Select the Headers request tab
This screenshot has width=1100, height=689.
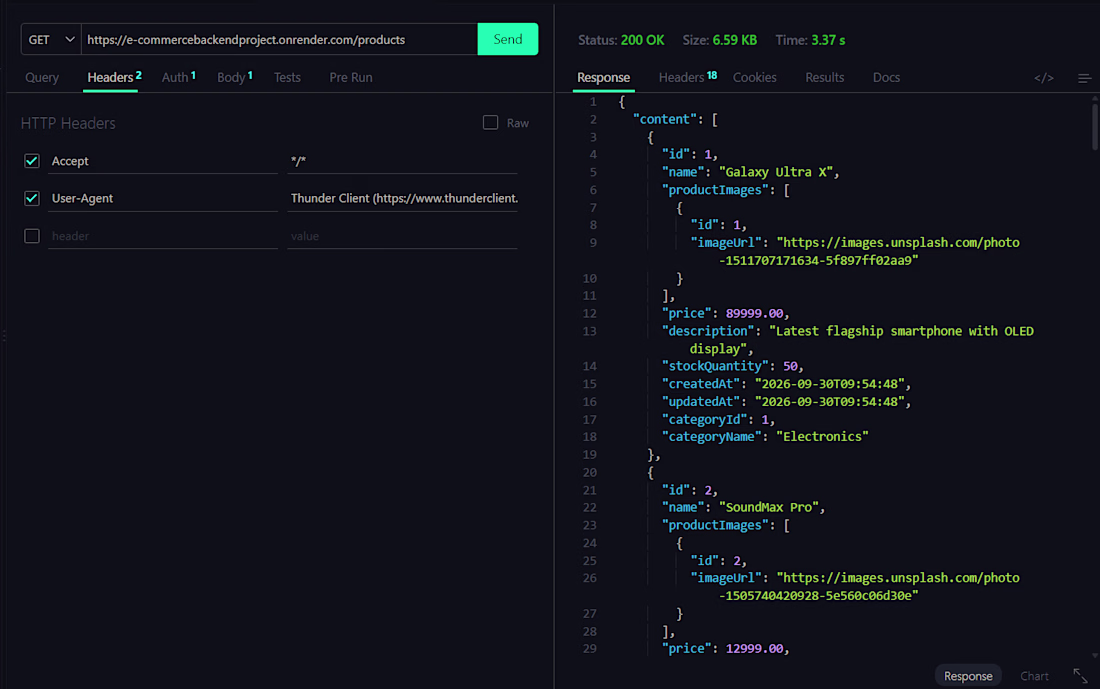point(114,77)
